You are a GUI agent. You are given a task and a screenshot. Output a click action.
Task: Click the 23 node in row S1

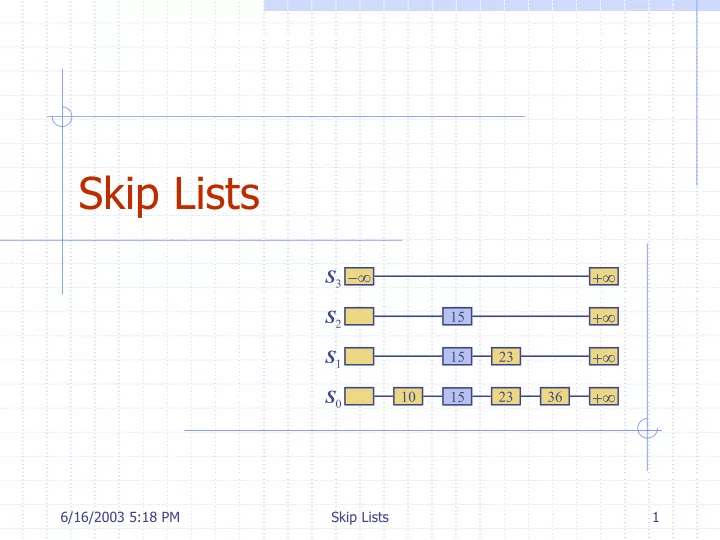point(506,356)
